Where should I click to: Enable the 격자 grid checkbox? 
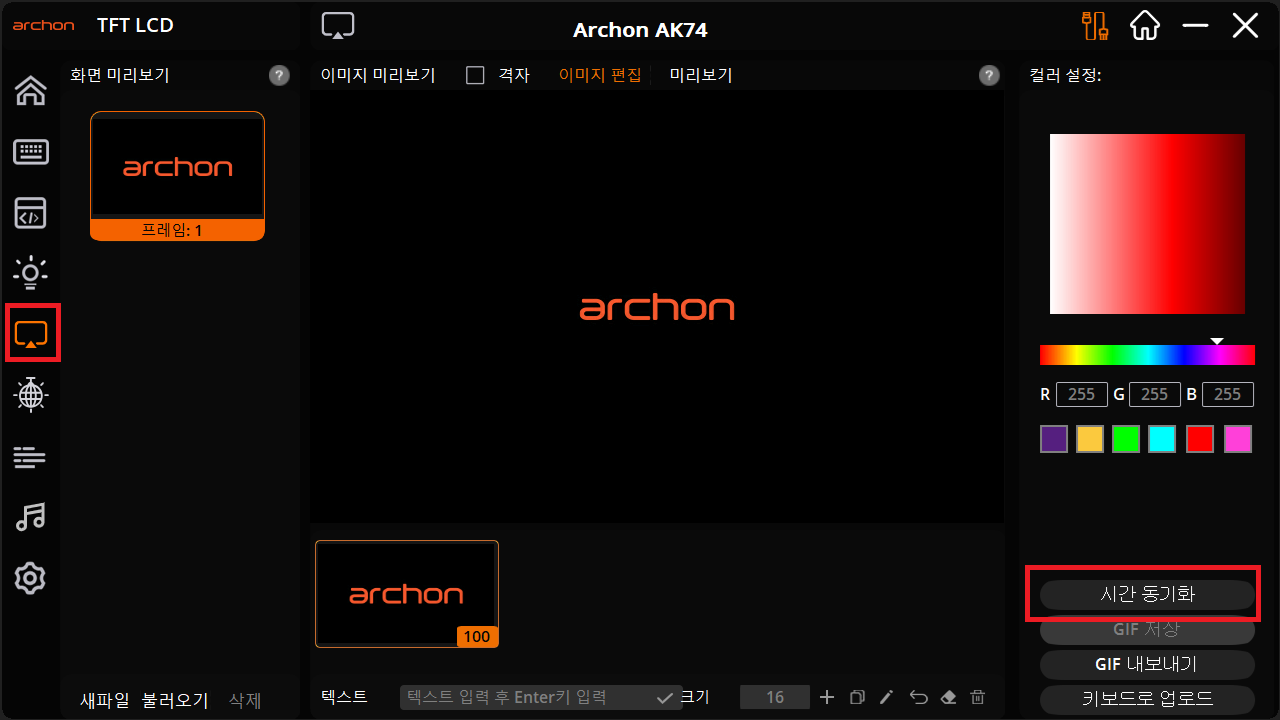pyautogui.click(x=476, y=75)
